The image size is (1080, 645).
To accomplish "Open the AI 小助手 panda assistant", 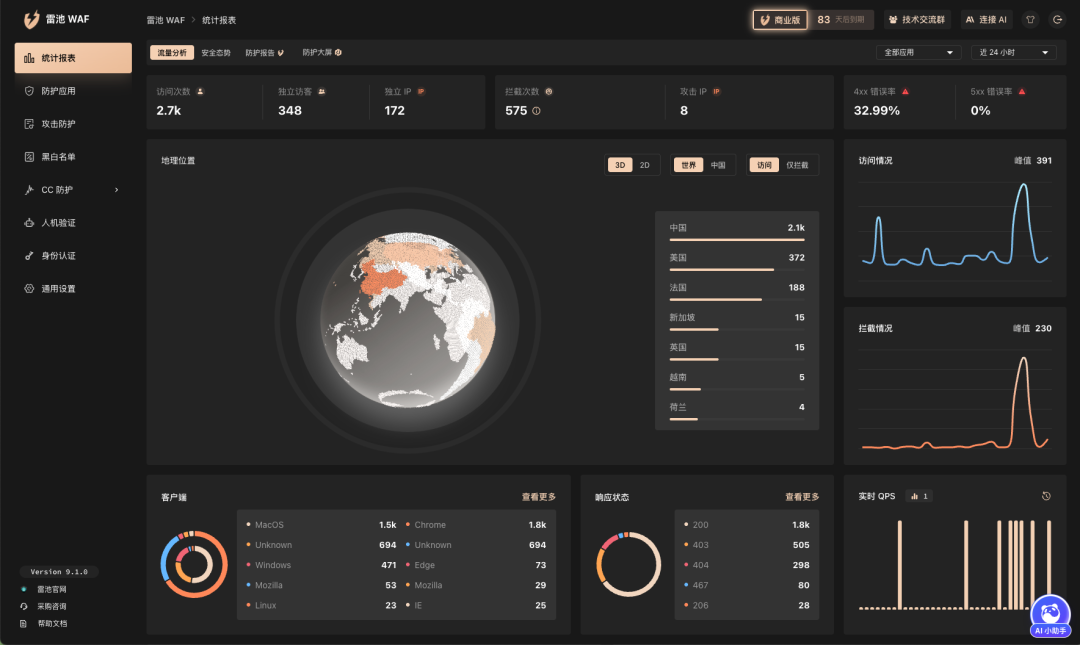I will (1050, 617).
